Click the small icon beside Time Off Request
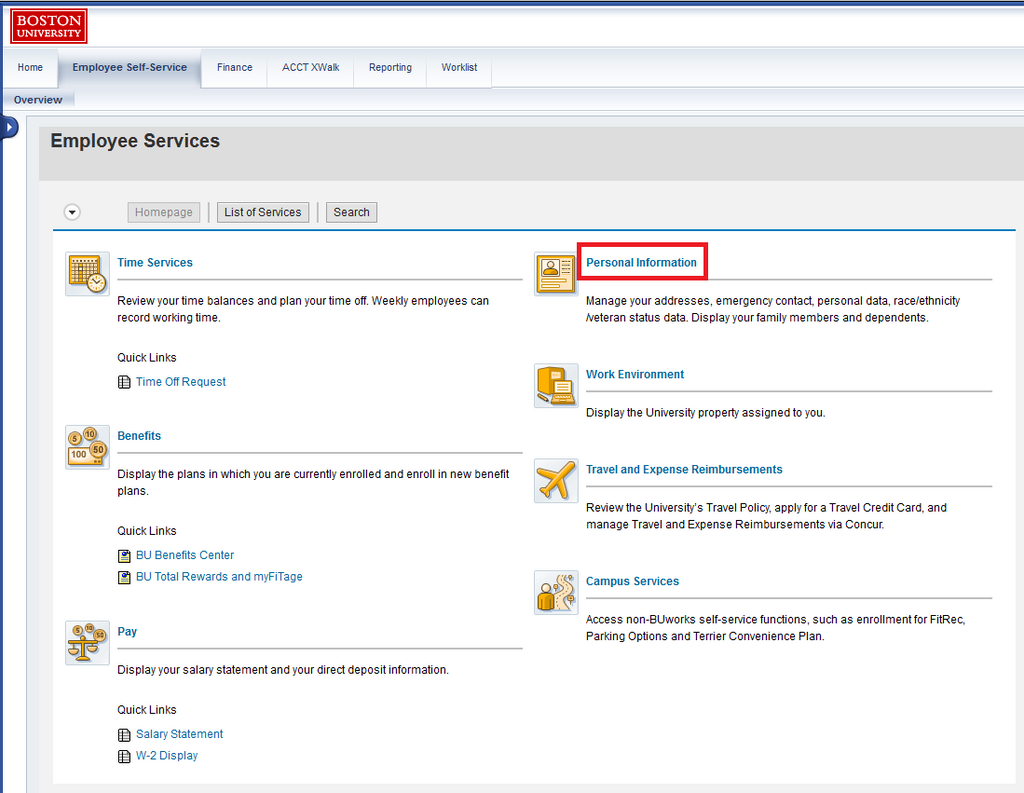This screenshot has height=793, width=1024. click(x=124, y=381)
